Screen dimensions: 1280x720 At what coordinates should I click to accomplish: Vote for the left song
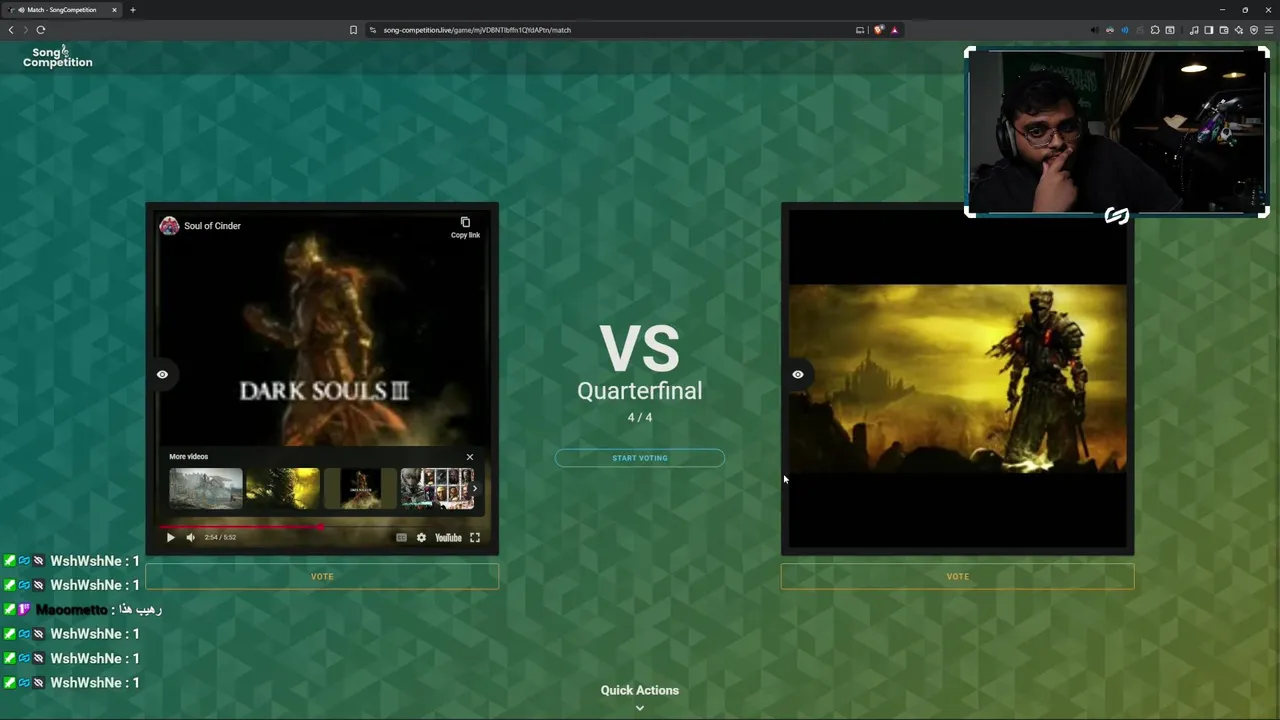(x=322, y=577)
